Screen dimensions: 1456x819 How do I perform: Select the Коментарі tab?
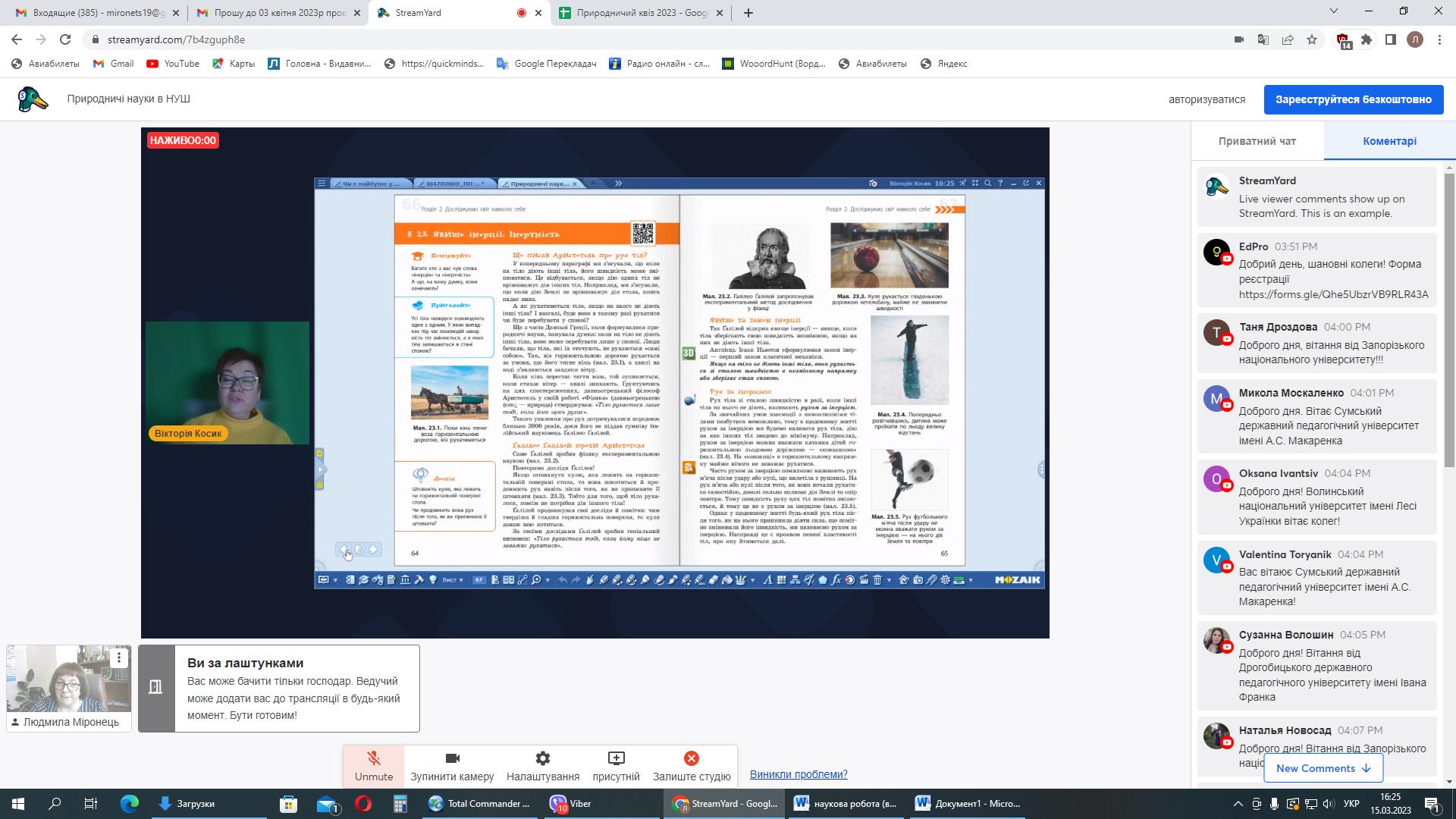pos(1389,141)
